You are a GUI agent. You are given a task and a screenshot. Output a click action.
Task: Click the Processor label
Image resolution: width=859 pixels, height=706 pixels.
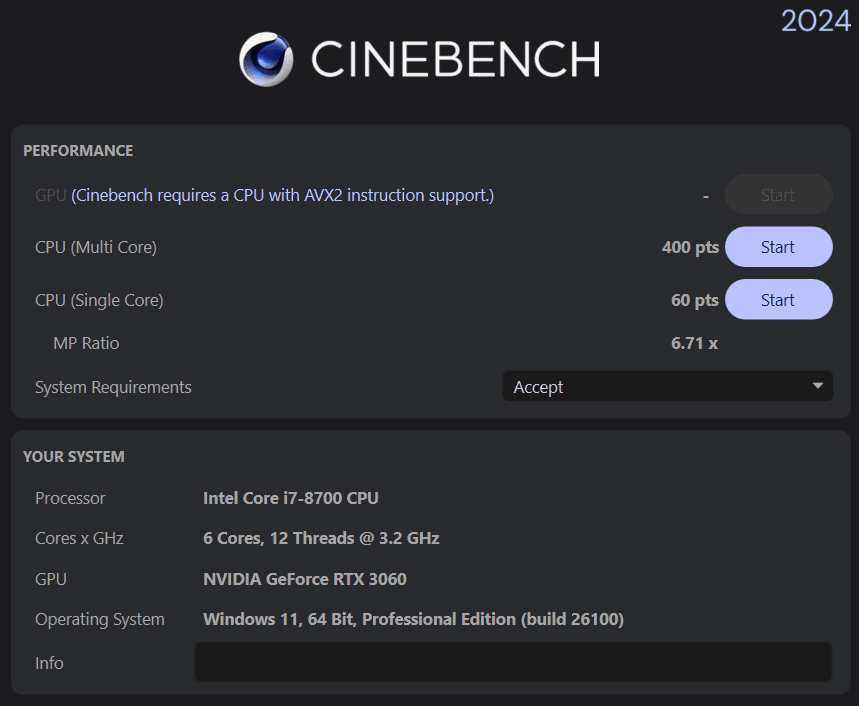(70, 498)
